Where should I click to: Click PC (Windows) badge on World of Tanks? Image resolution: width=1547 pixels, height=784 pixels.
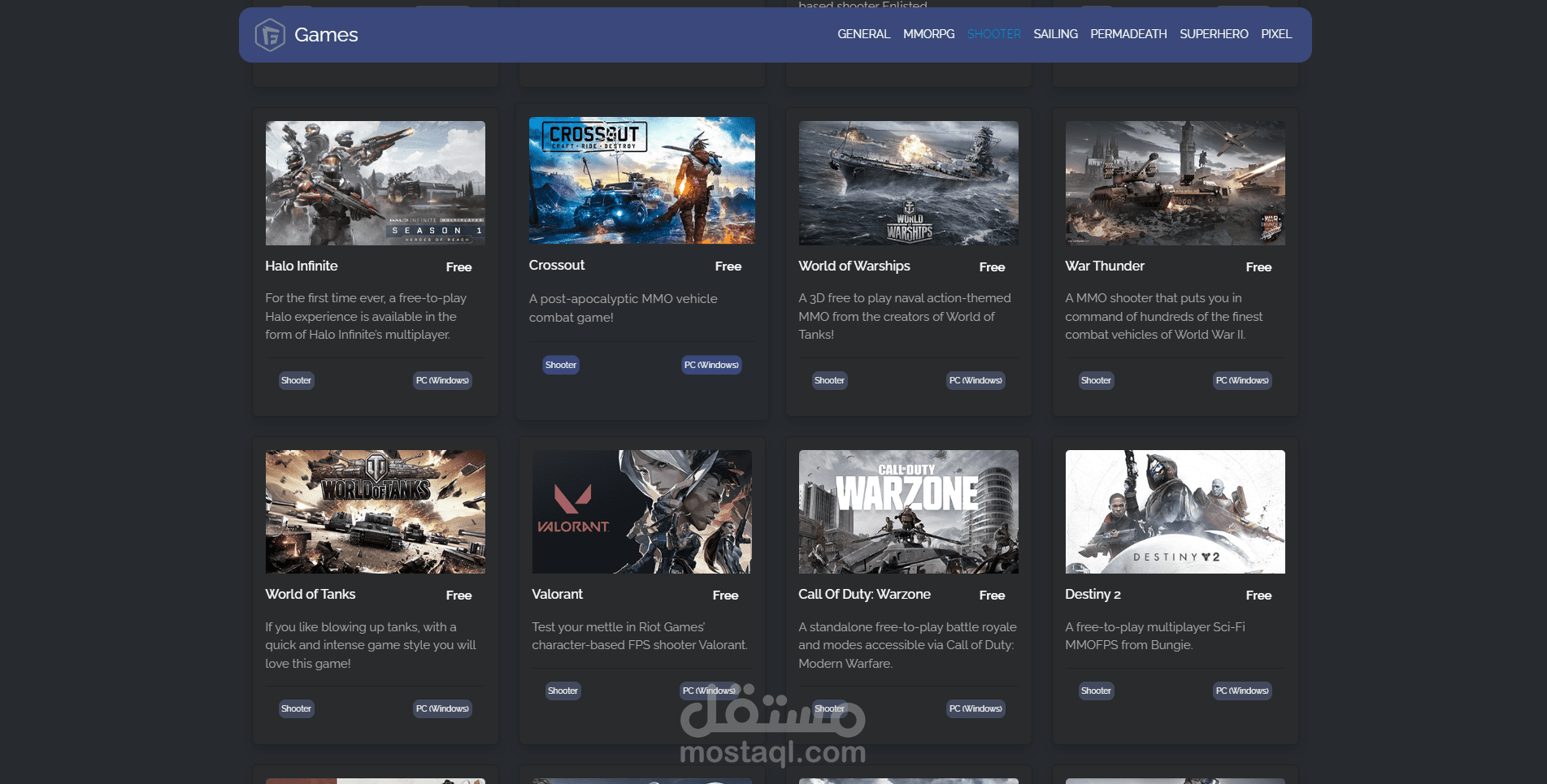(442, 708)
